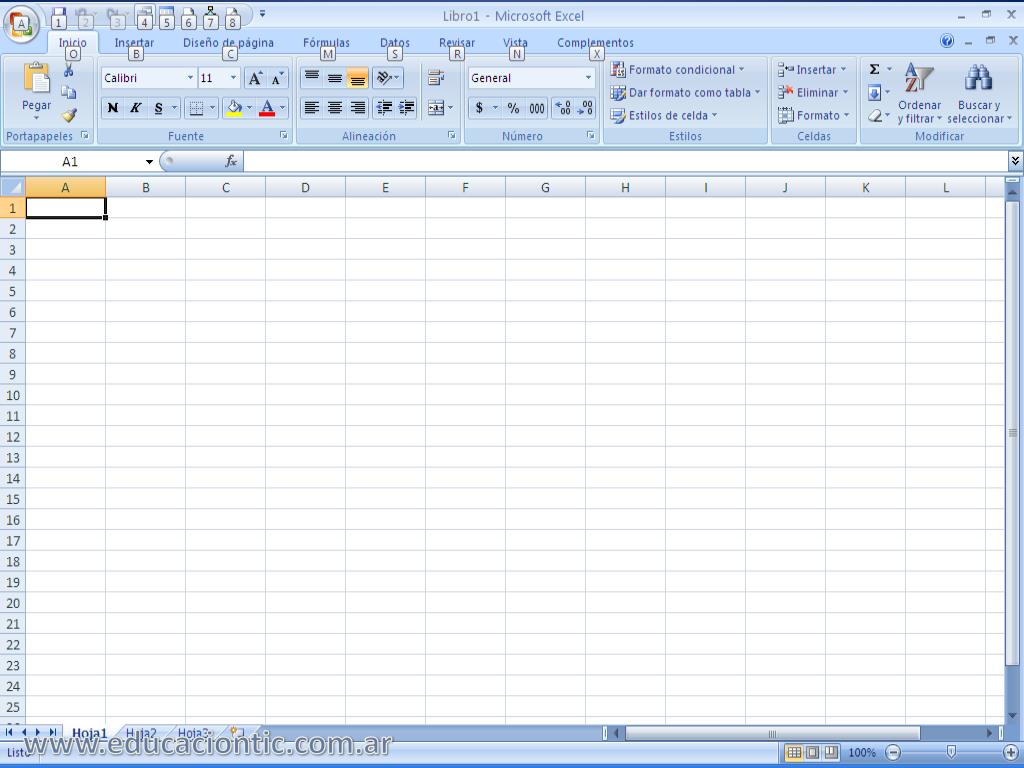Expand Formato condicional menu
The width and height of the screenshot is (1024, 768).
tap(677, 70)
